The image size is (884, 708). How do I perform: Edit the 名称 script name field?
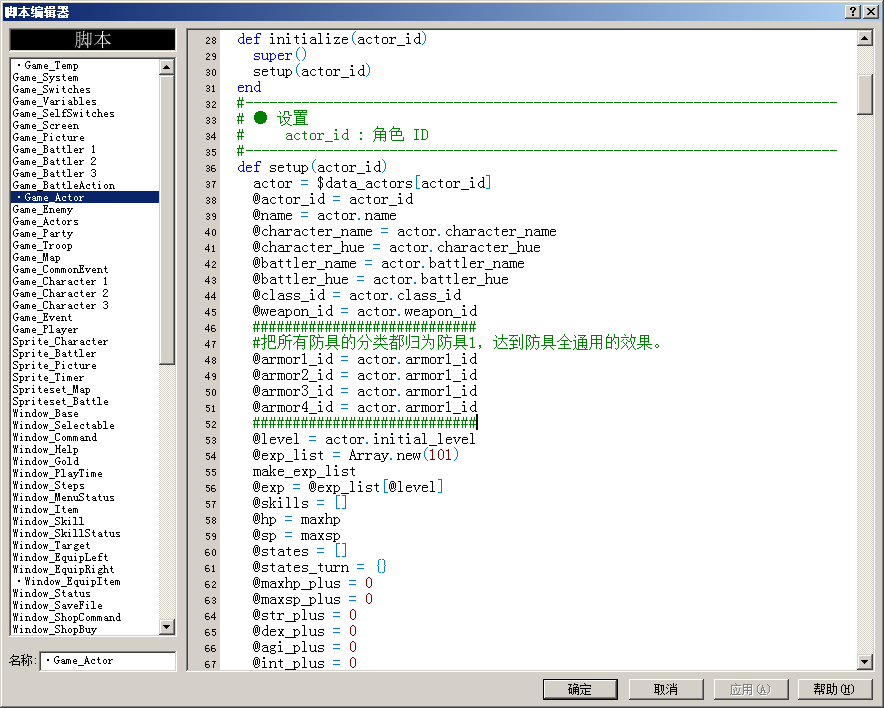108,661
